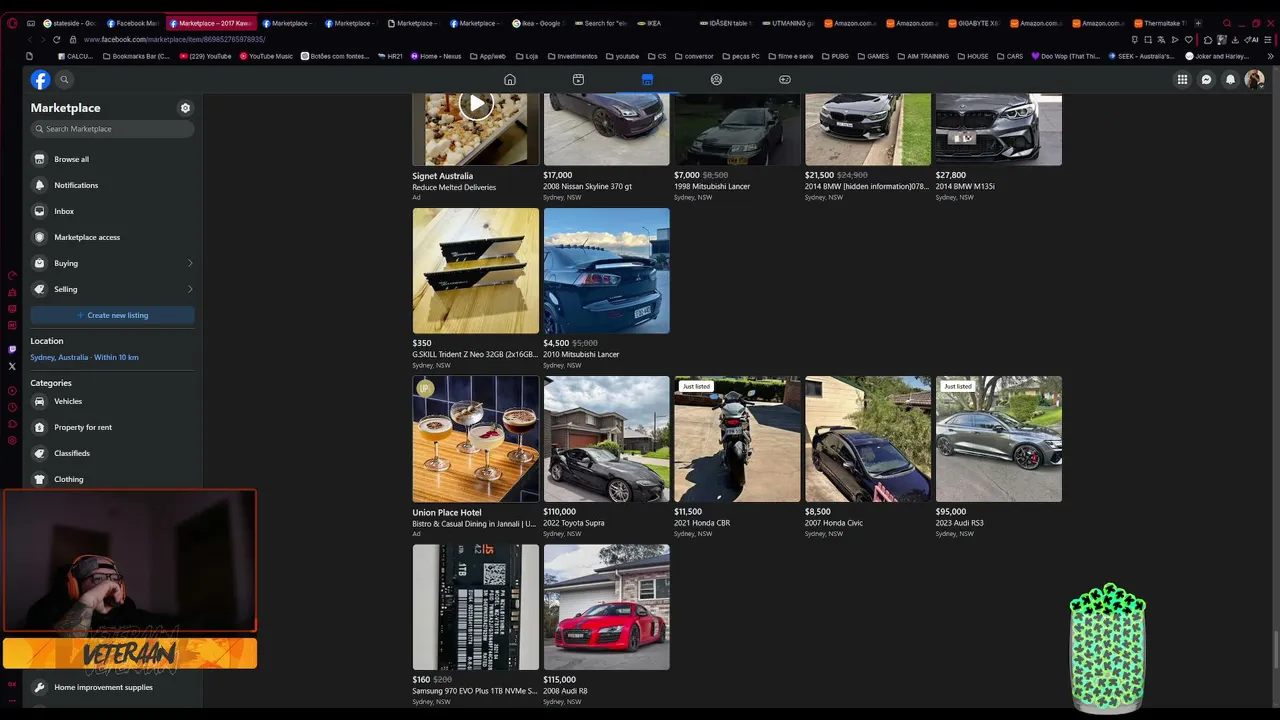Viewport: 1280px width, 720px height.
Task: Open the CARS bookmark folder
Action: pyautogui.click(x=1010, y=56)
